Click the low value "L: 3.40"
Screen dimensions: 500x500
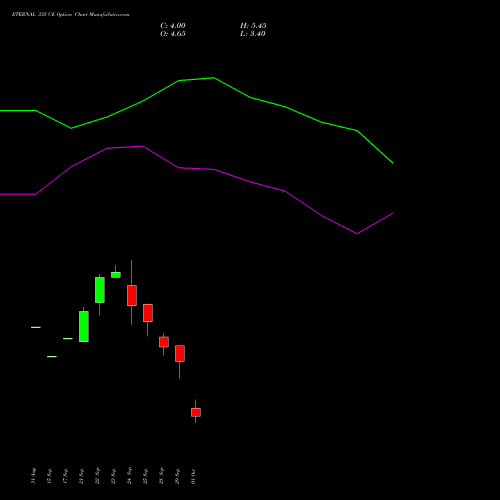[253, 34]
